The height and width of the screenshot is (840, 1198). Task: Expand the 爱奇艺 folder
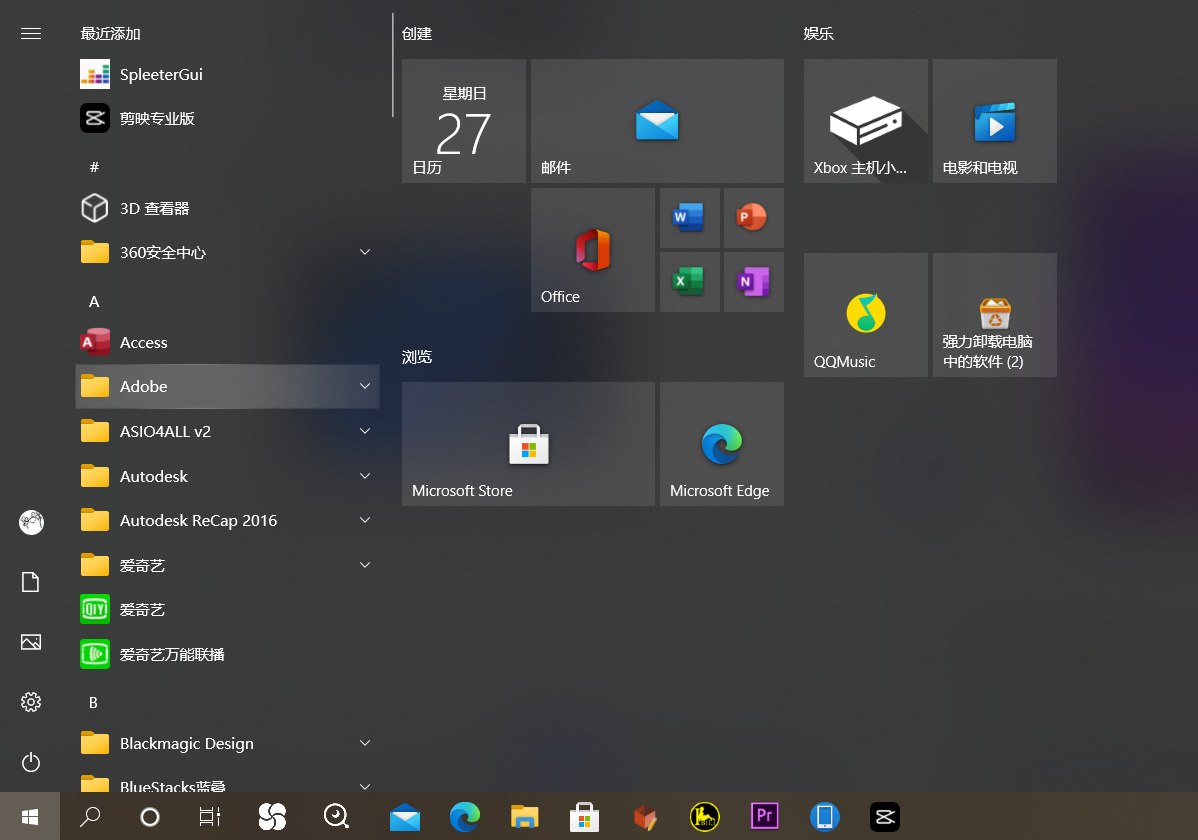(228, 565)
